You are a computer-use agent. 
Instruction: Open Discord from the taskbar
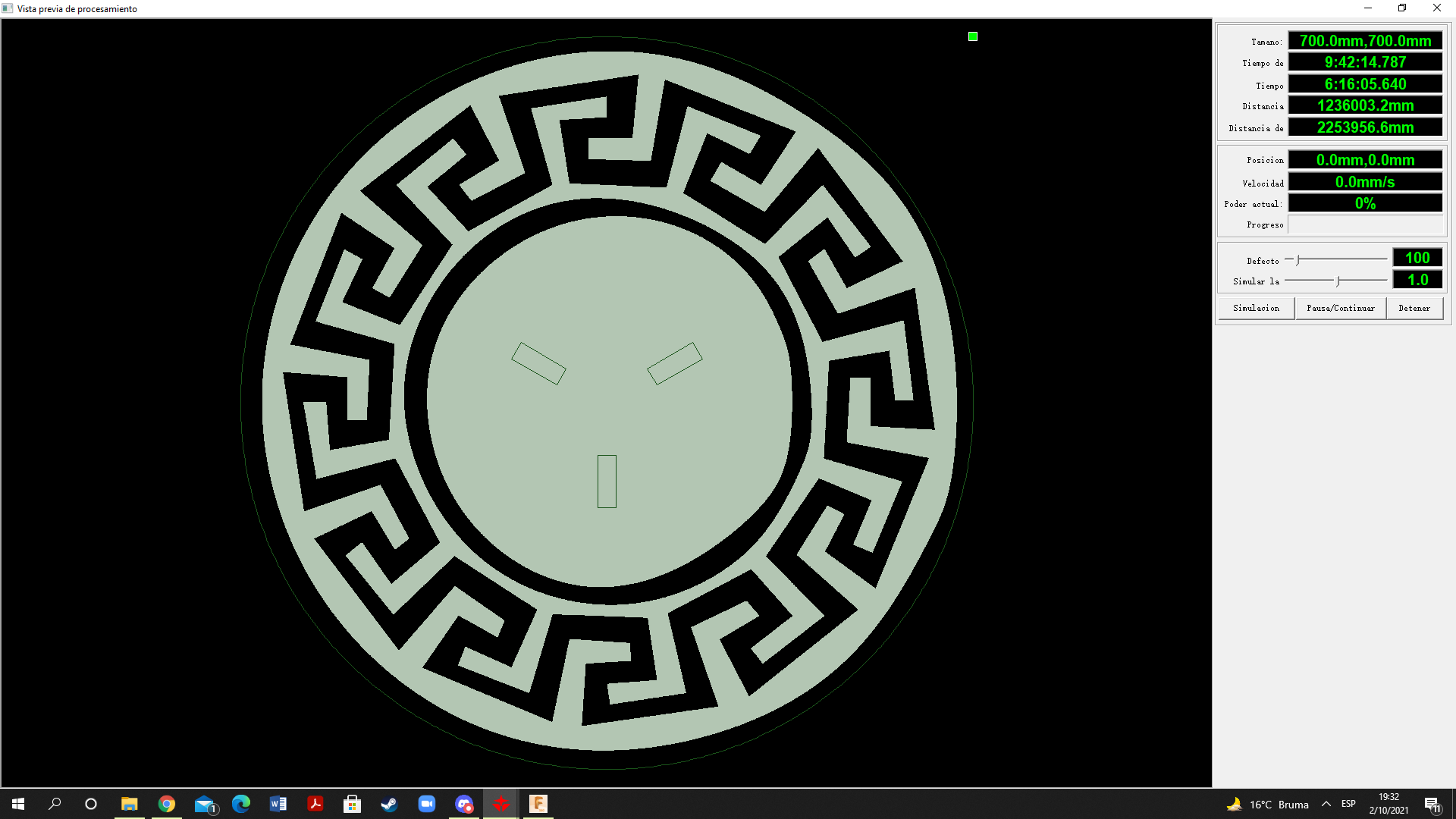tap(464, 804)
